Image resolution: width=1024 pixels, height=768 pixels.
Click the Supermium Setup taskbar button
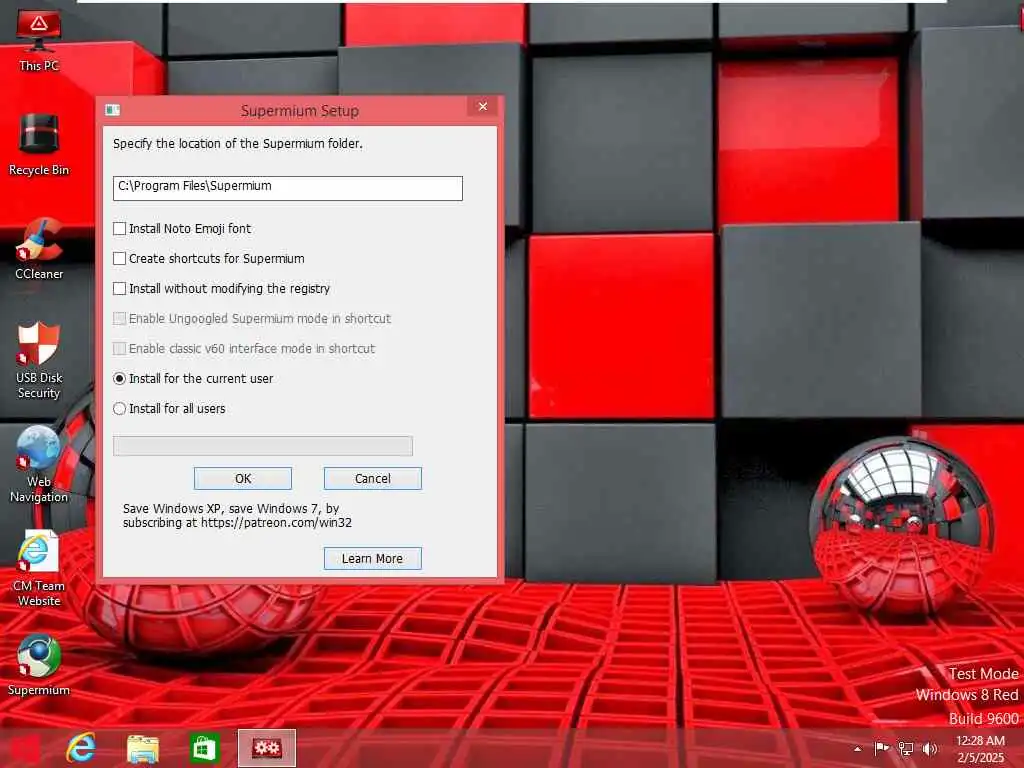point(266,748)
